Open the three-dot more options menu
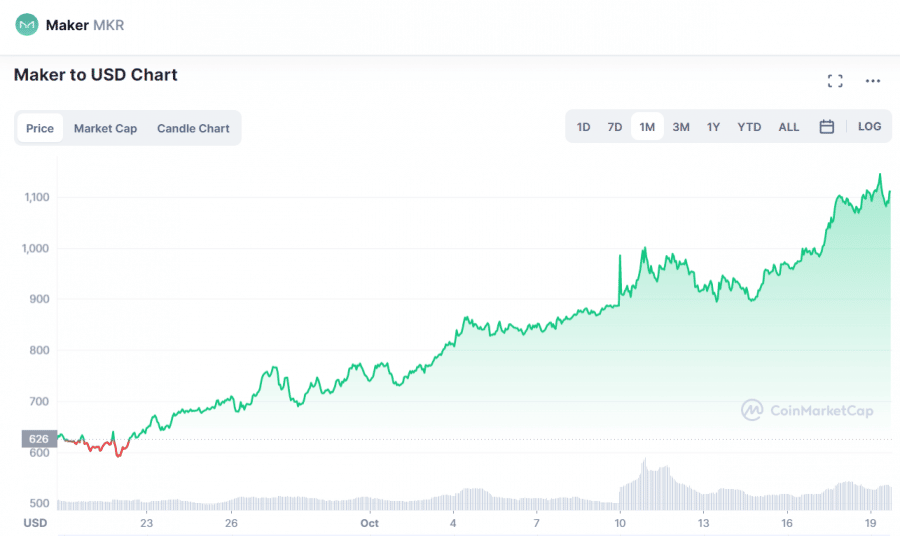Screen dimensions: 900x536 (x=873, y=81)
